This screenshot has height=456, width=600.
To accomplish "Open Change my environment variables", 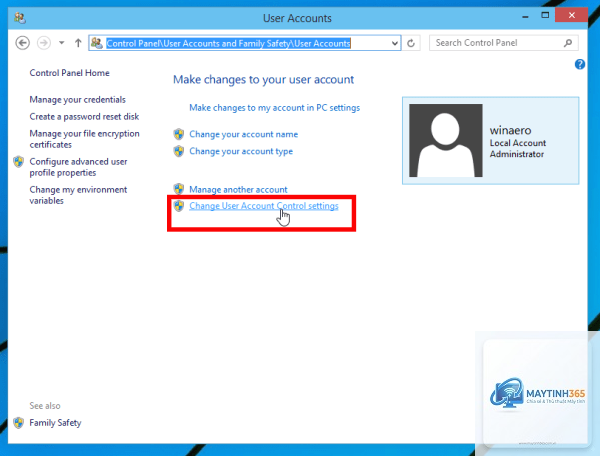I will [78, 195].
